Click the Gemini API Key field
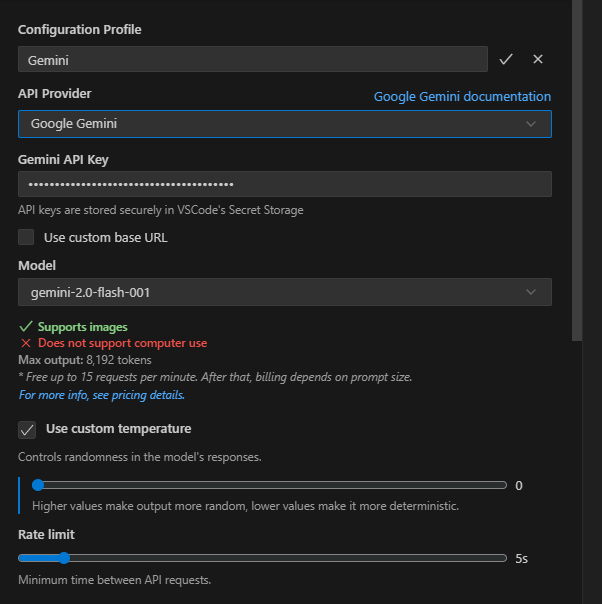Image resolution: width=602 pixels, height=604 pixels. 285,184
